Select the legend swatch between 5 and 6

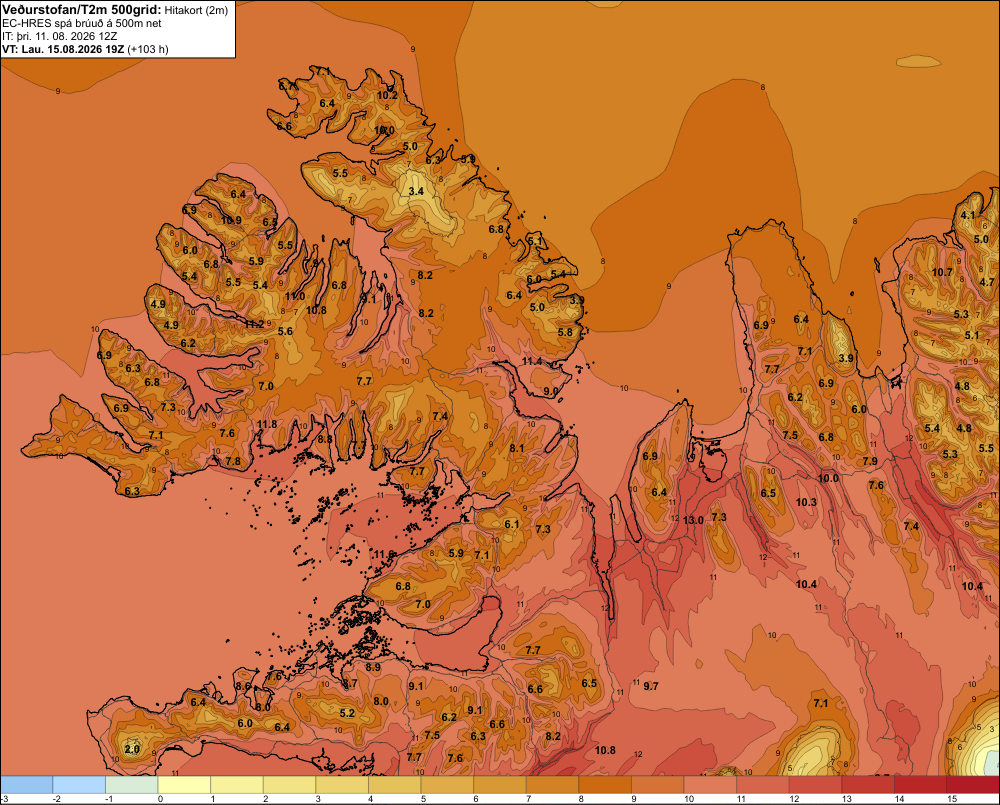pos(447,785)
